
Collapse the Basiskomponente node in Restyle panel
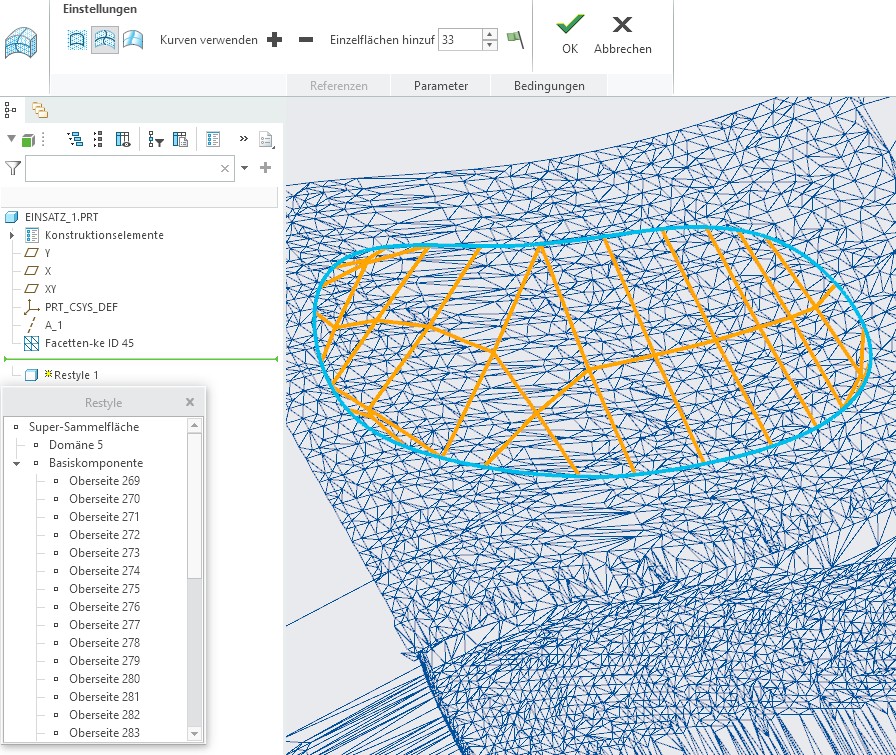(x=16, y=464)
